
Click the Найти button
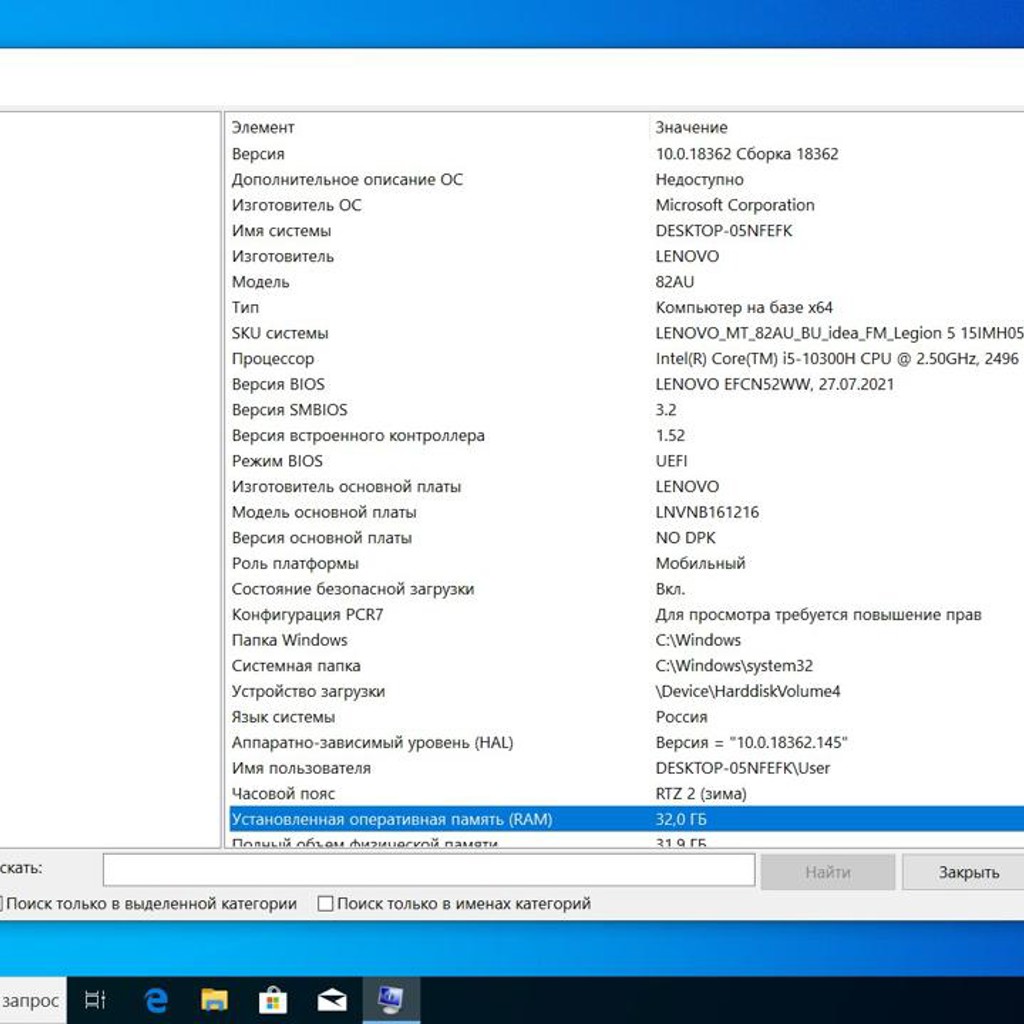point(827,872)
